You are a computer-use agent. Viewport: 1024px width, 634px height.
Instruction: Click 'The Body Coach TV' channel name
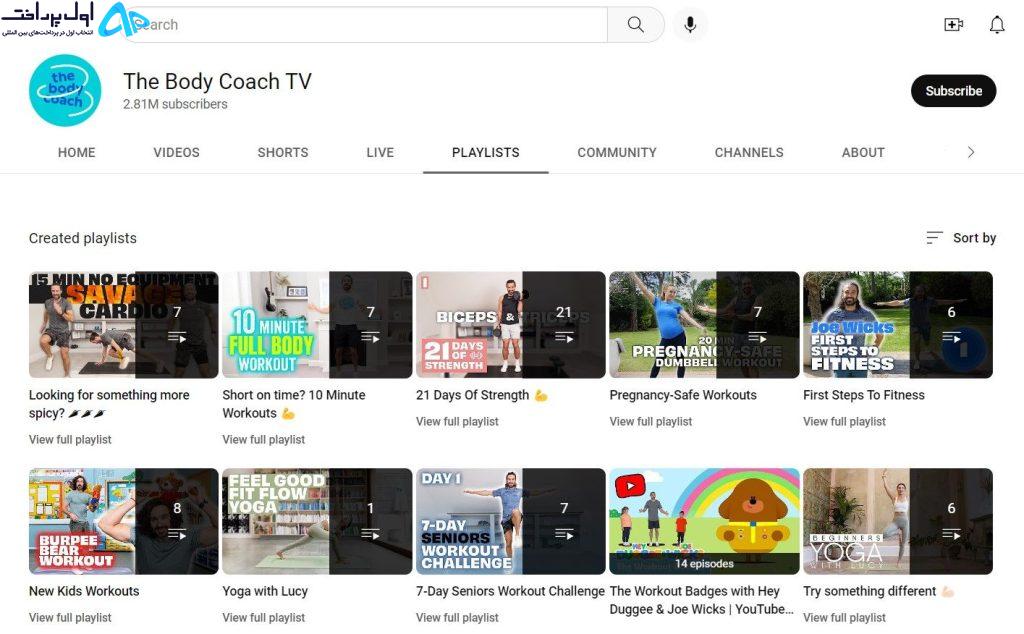tap(217, 81)
